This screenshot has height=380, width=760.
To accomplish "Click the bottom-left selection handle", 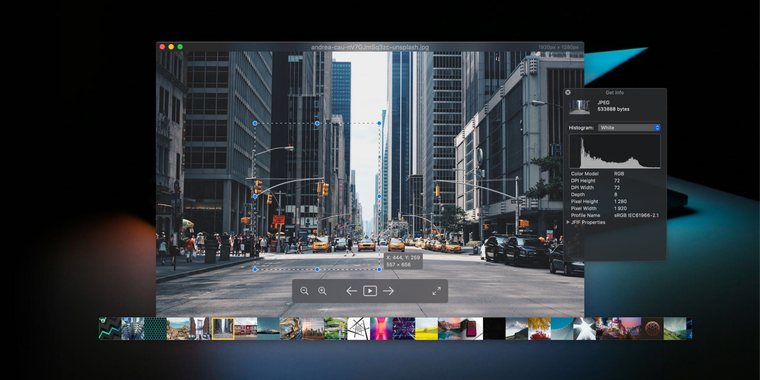I will (x=255, y=269).
